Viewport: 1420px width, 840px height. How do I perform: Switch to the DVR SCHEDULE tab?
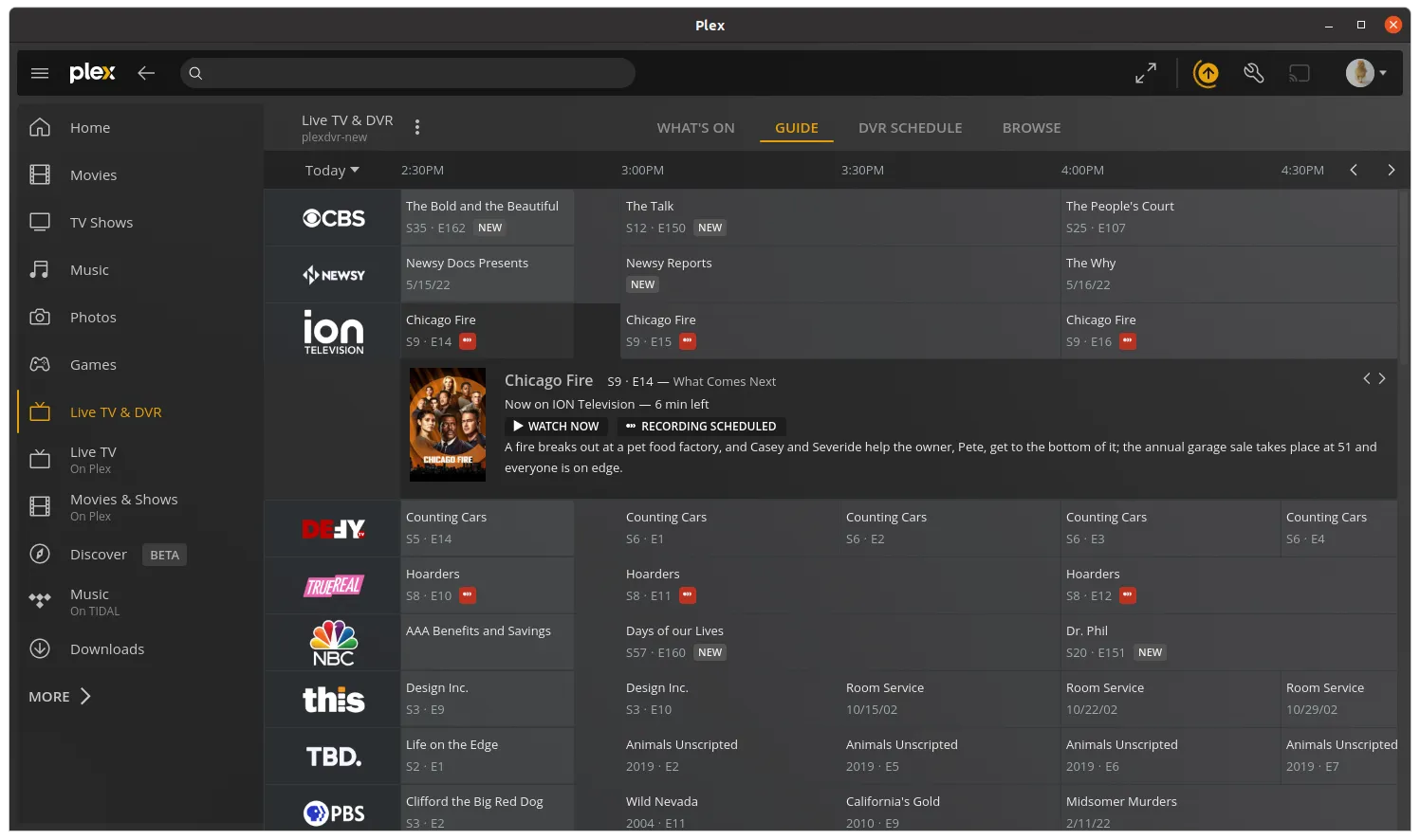910,128
